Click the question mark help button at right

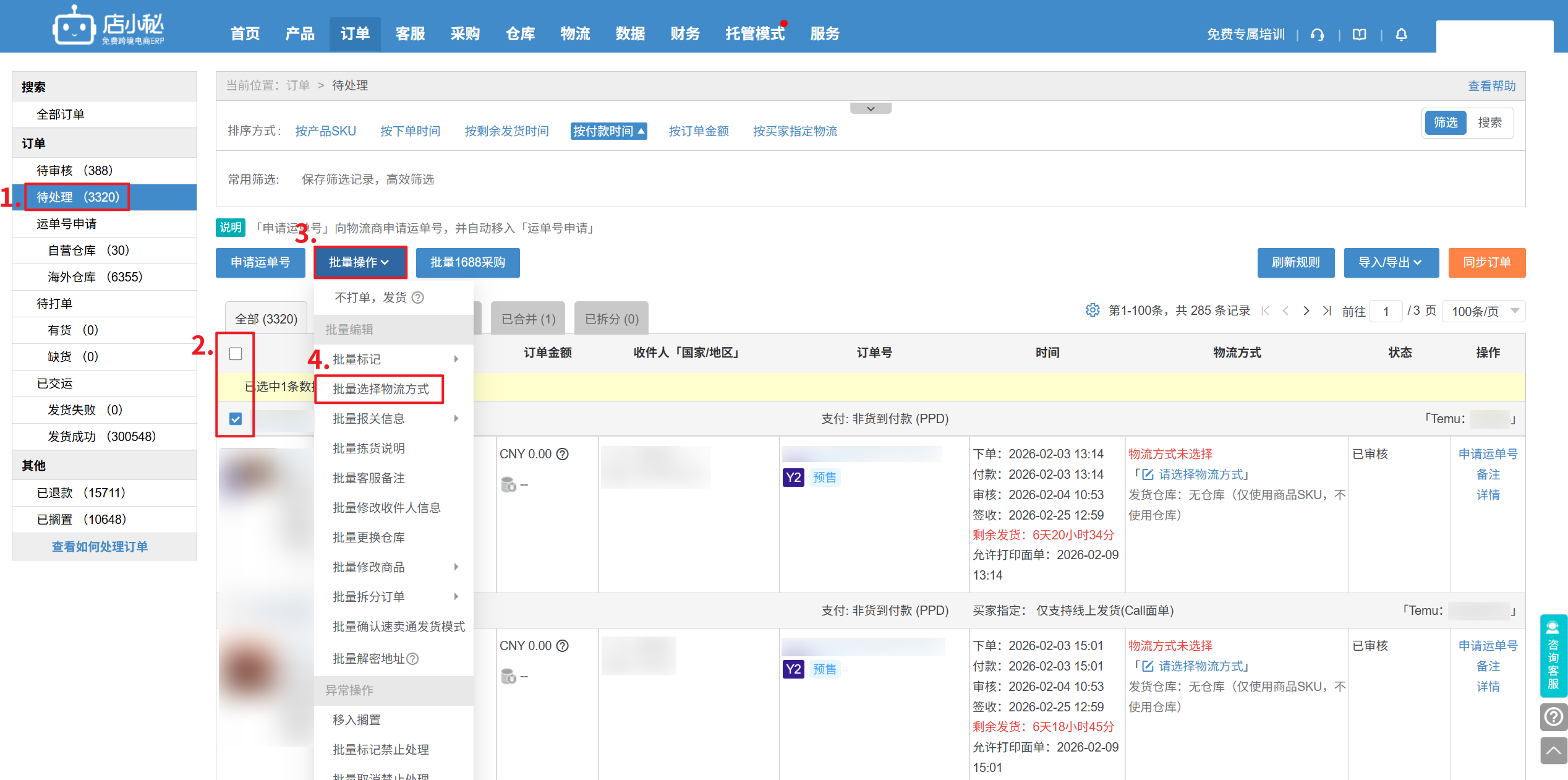pos(1553,717)
